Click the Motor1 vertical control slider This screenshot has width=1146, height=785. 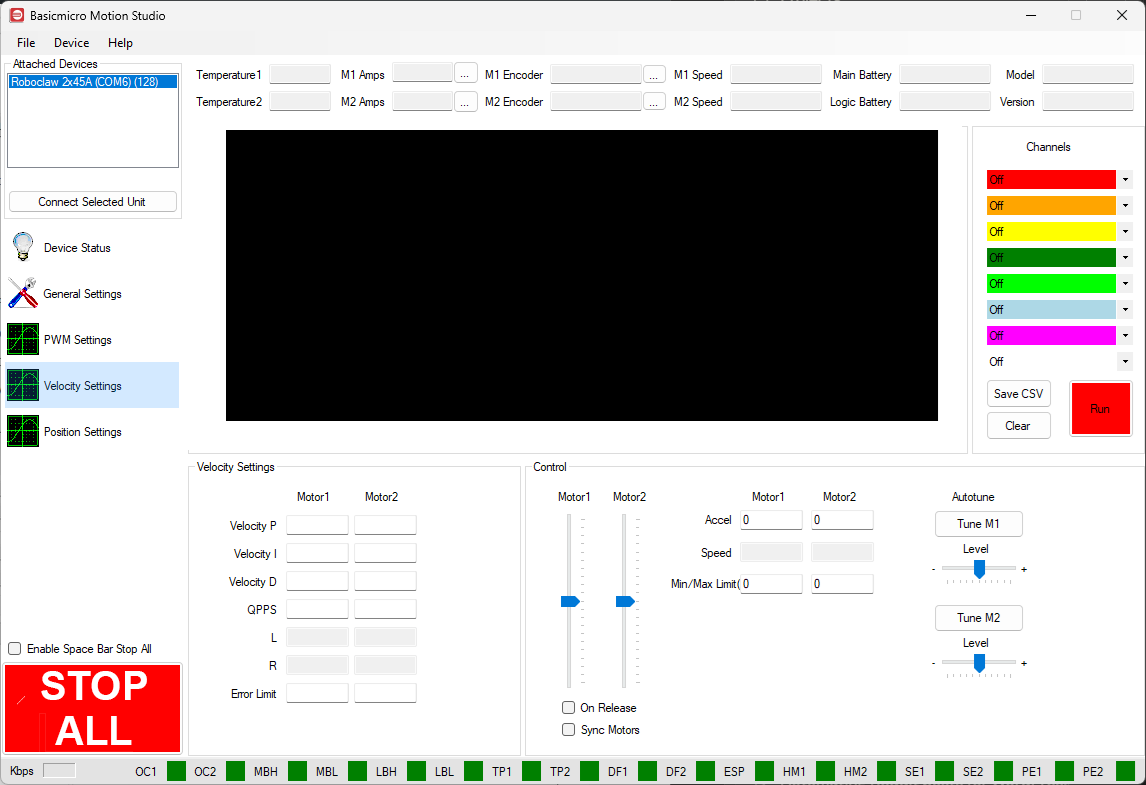coord(569,601)
